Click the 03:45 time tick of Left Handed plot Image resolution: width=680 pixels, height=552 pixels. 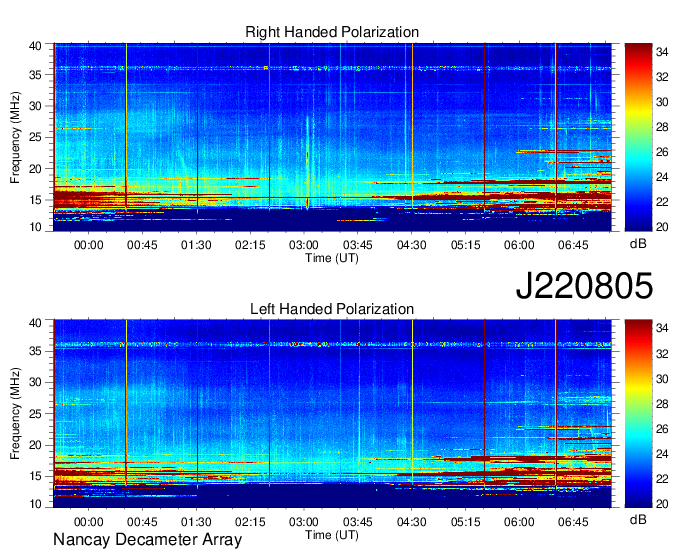pyautogui.click(x=358, y=522)
